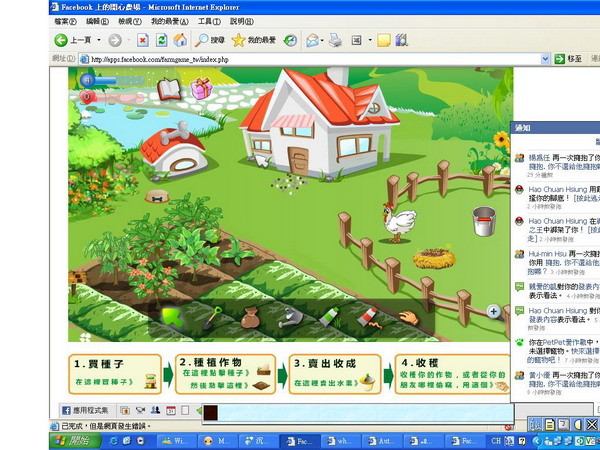The height and width of the screenshot is (450, 600).
Task: Click the IE Forward arrow button
Action: point(115,40)
